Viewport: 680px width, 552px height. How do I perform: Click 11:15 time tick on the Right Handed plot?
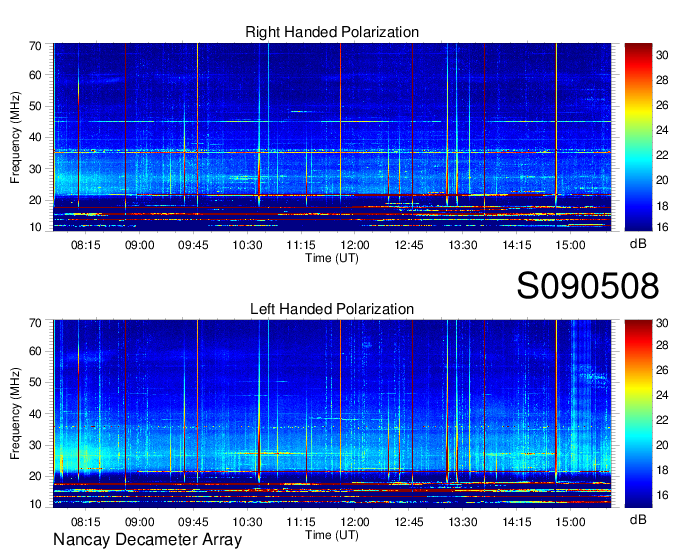(x=301, y=245)
